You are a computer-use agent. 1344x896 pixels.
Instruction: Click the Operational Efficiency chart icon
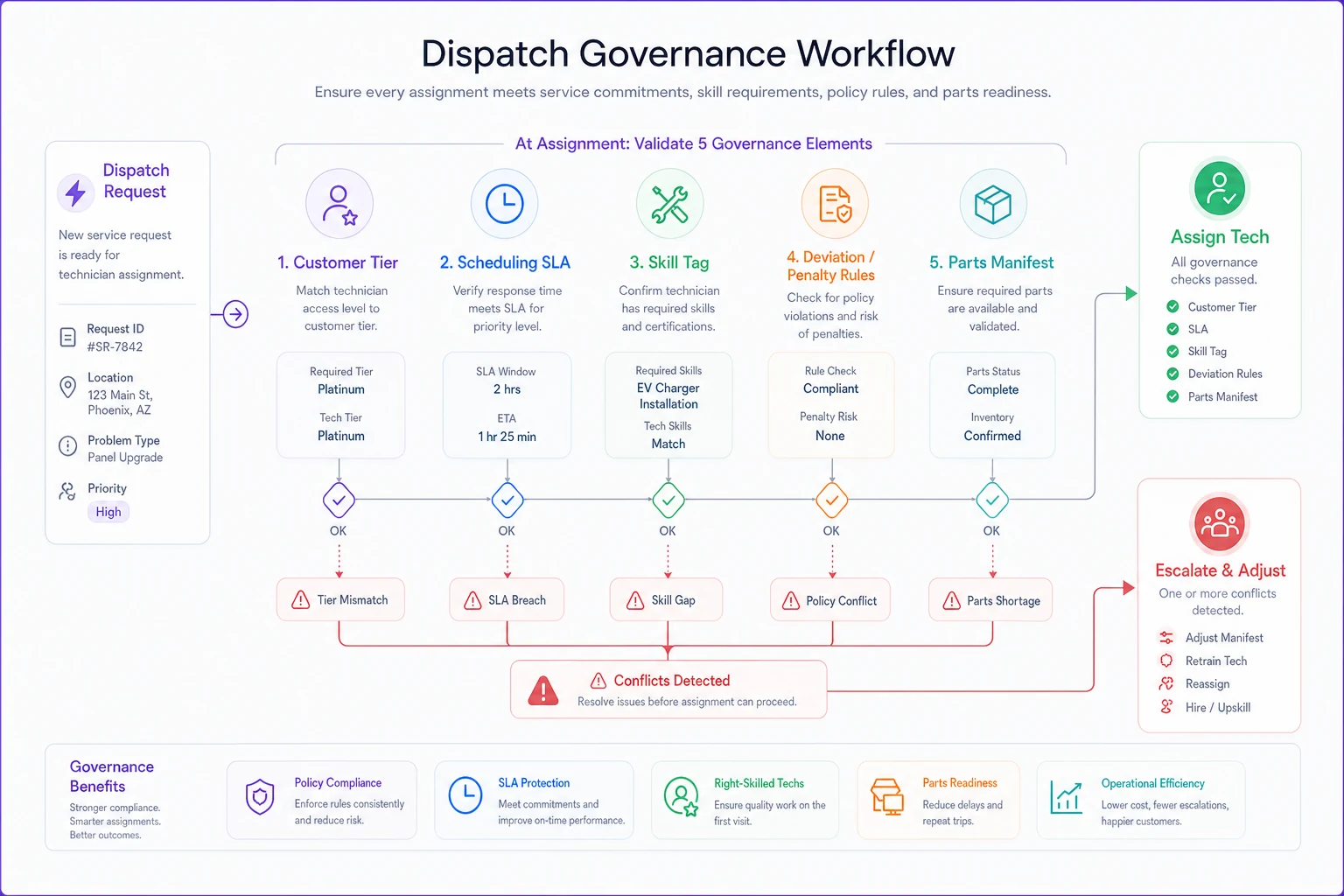[x=1067, y=797]
